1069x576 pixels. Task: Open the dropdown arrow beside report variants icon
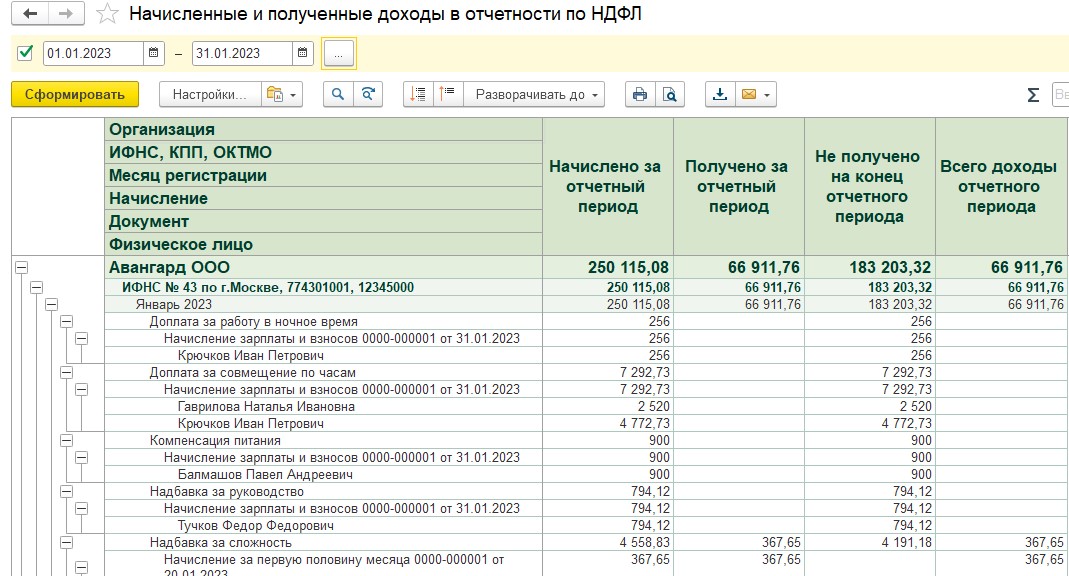click(293, 95)
